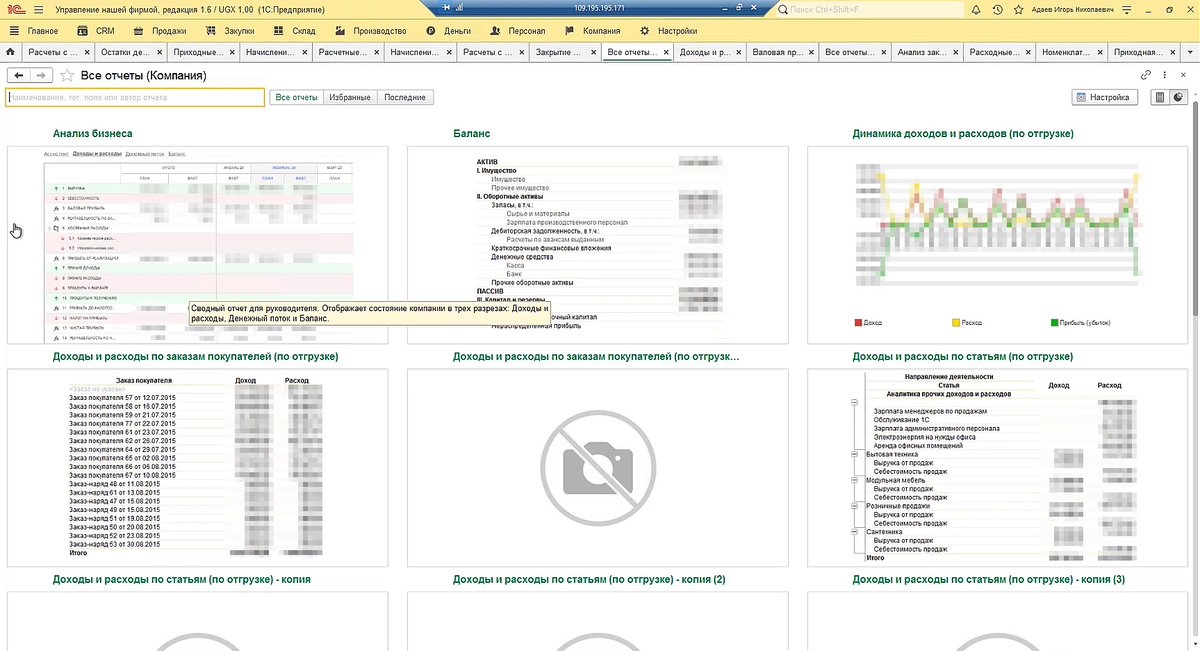Click the notifications bell icon

(977, 9)
